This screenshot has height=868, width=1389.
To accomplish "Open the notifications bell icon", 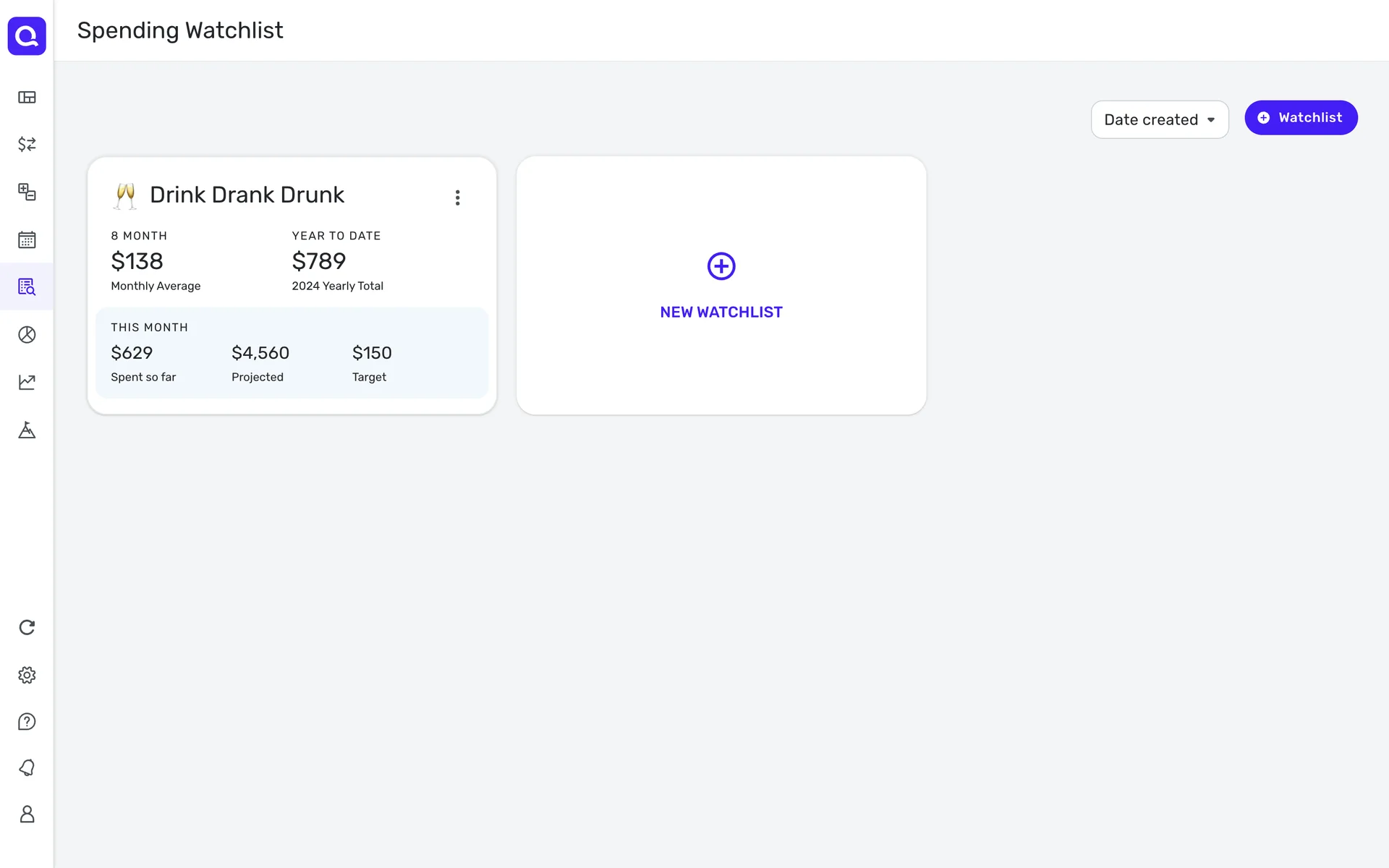I will (27, 767).
